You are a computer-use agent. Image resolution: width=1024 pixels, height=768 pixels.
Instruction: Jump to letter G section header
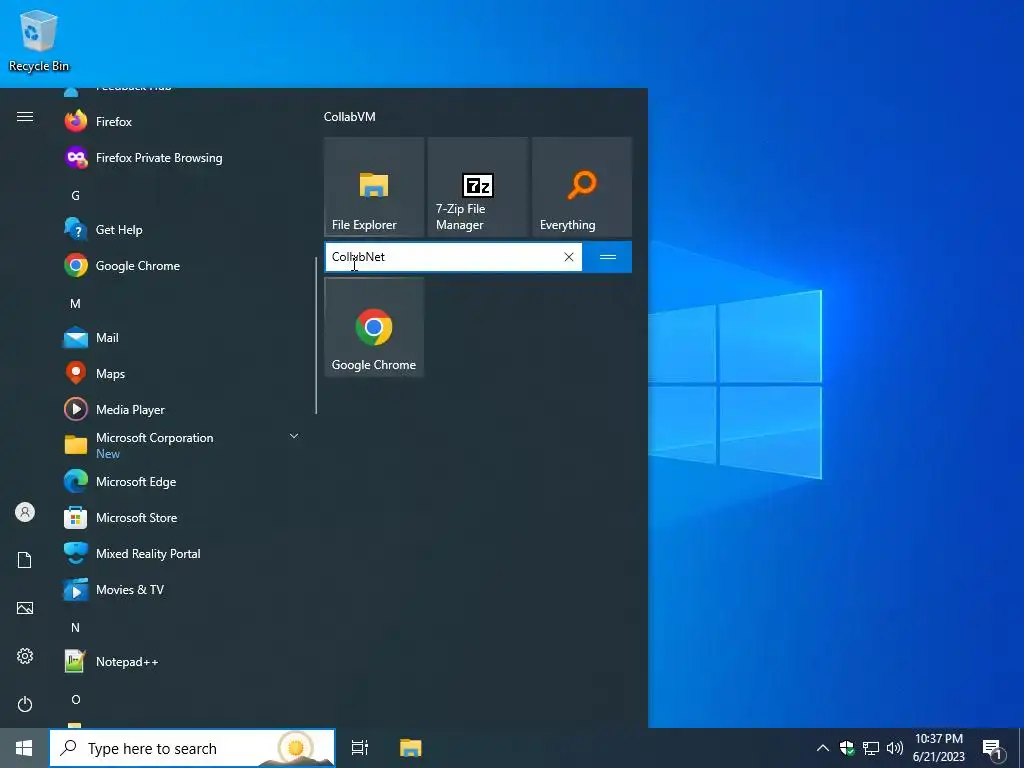(x=76, y=195)
